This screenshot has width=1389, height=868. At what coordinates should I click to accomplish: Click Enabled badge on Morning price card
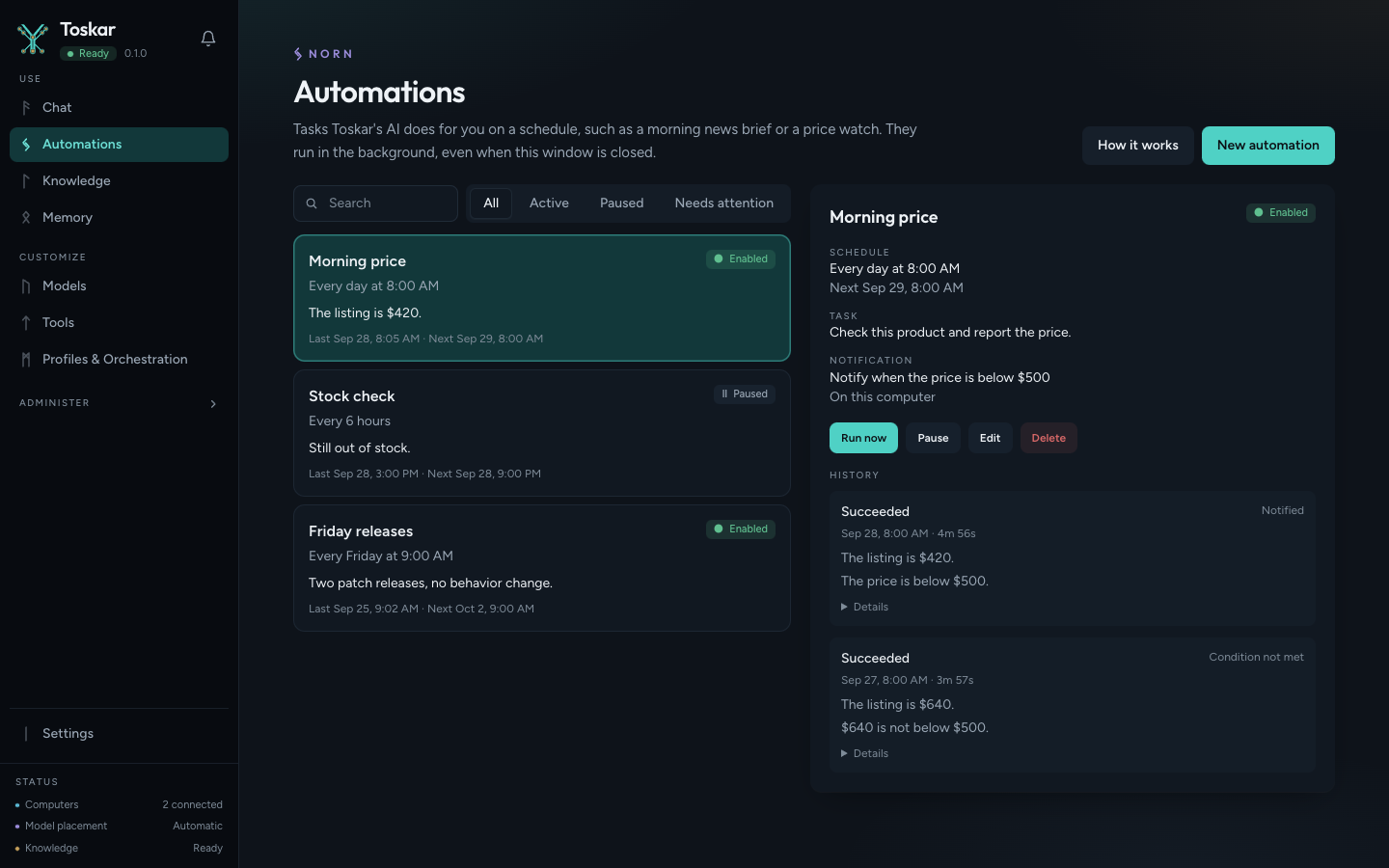pyautogui.click(x=741, y=258)
